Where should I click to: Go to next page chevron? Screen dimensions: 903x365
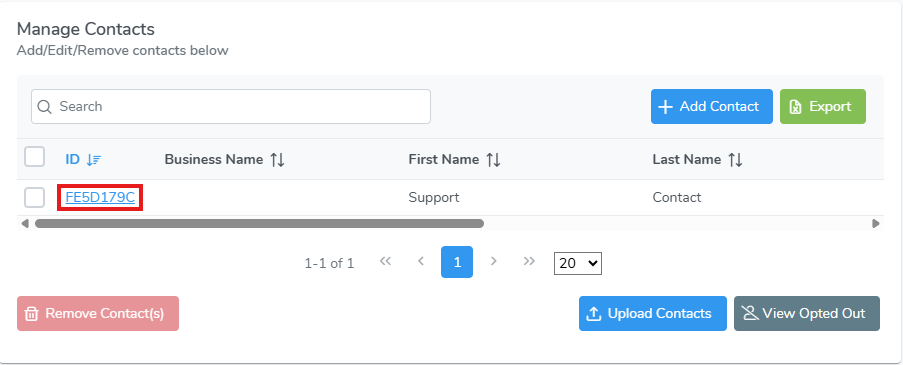(494, 261)
